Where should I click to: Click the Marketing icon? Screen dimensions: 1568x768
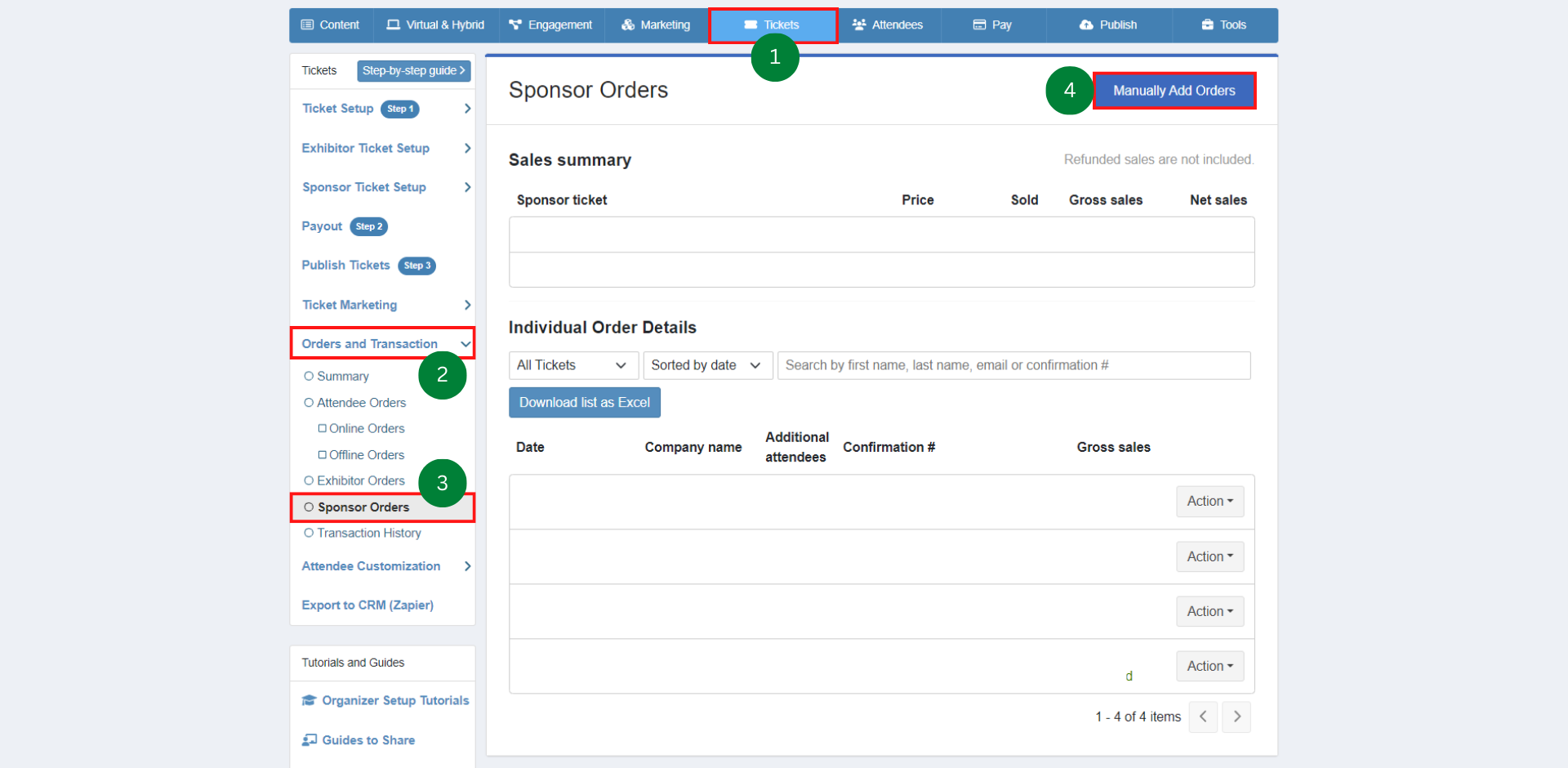628,25
